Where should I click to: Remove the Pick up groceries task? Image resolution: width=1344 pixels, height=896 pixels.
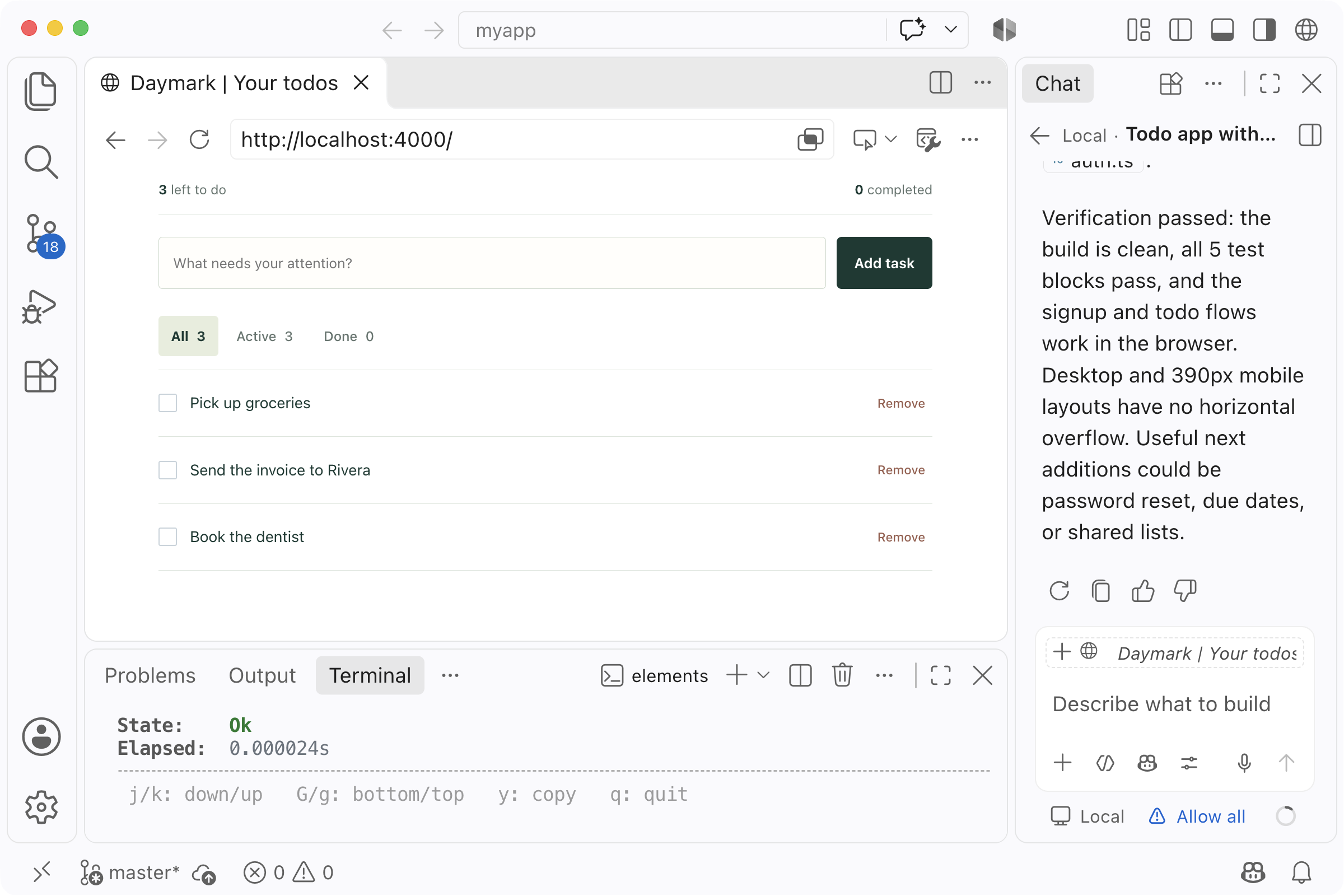pyautogui.click(x=901, y=403)
